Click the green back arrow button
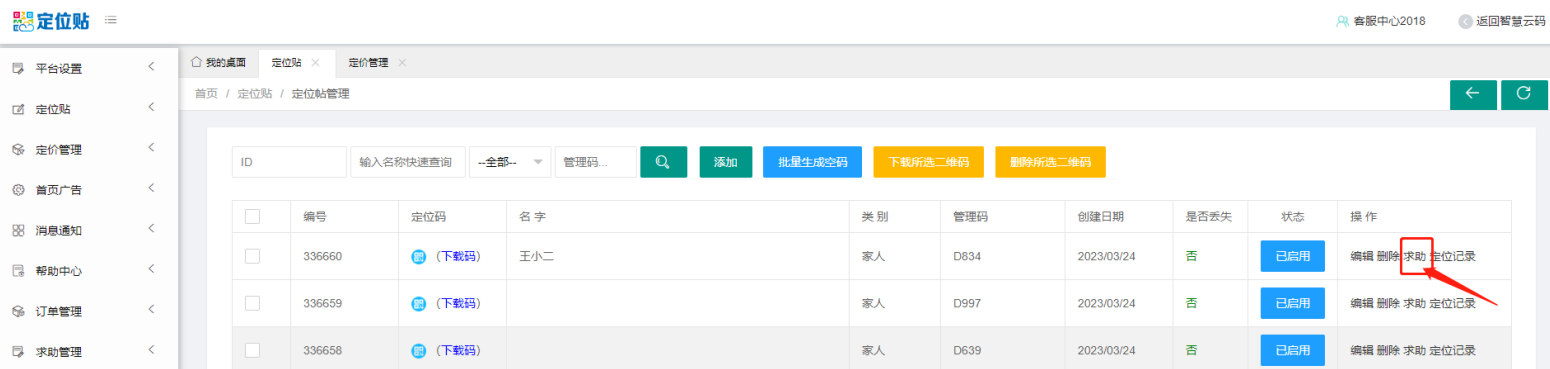 pyautogui.click(x=1473, y=94)
